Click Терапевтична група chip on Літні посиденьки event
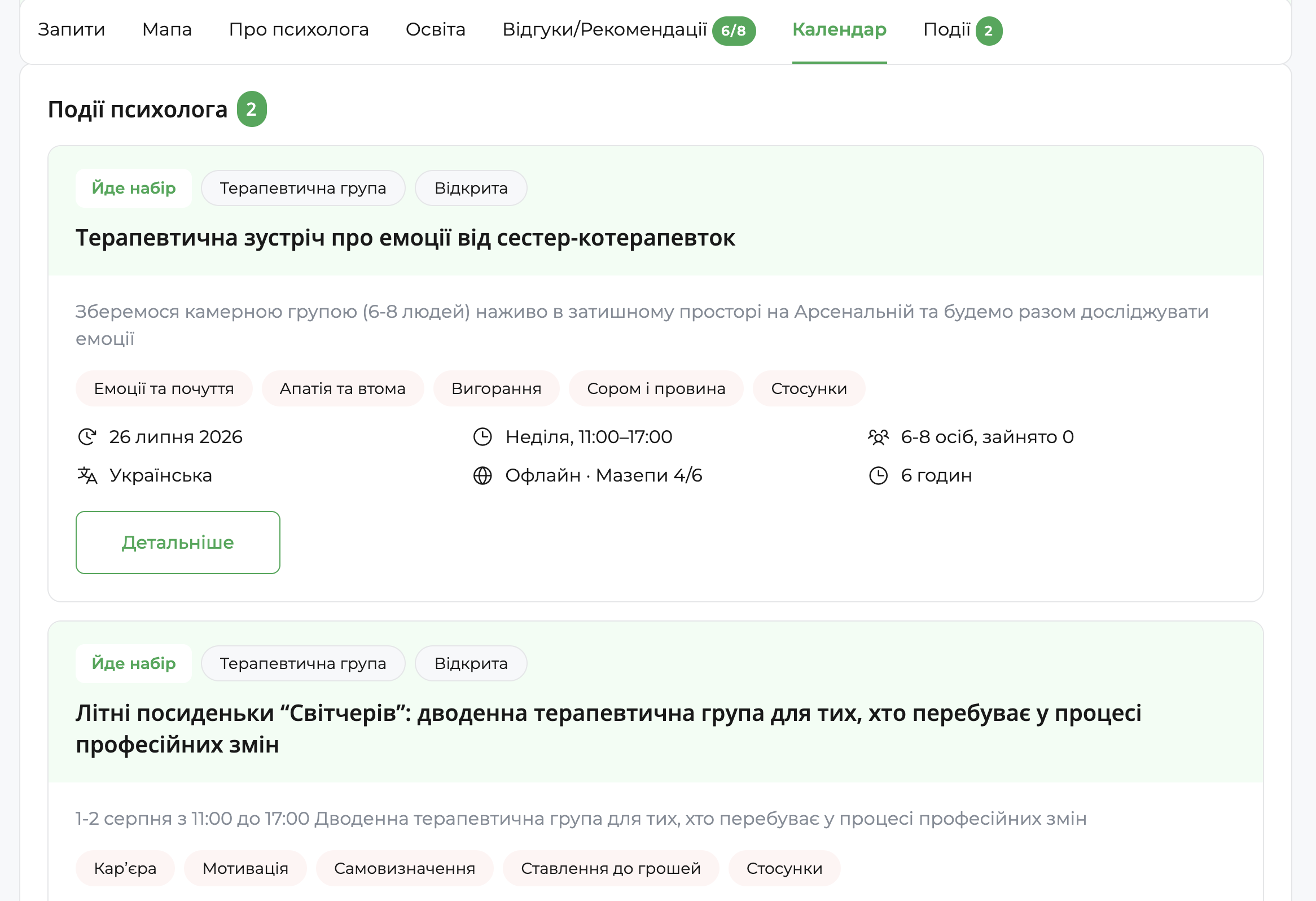Screen dimensions: 1316x901 303,663
